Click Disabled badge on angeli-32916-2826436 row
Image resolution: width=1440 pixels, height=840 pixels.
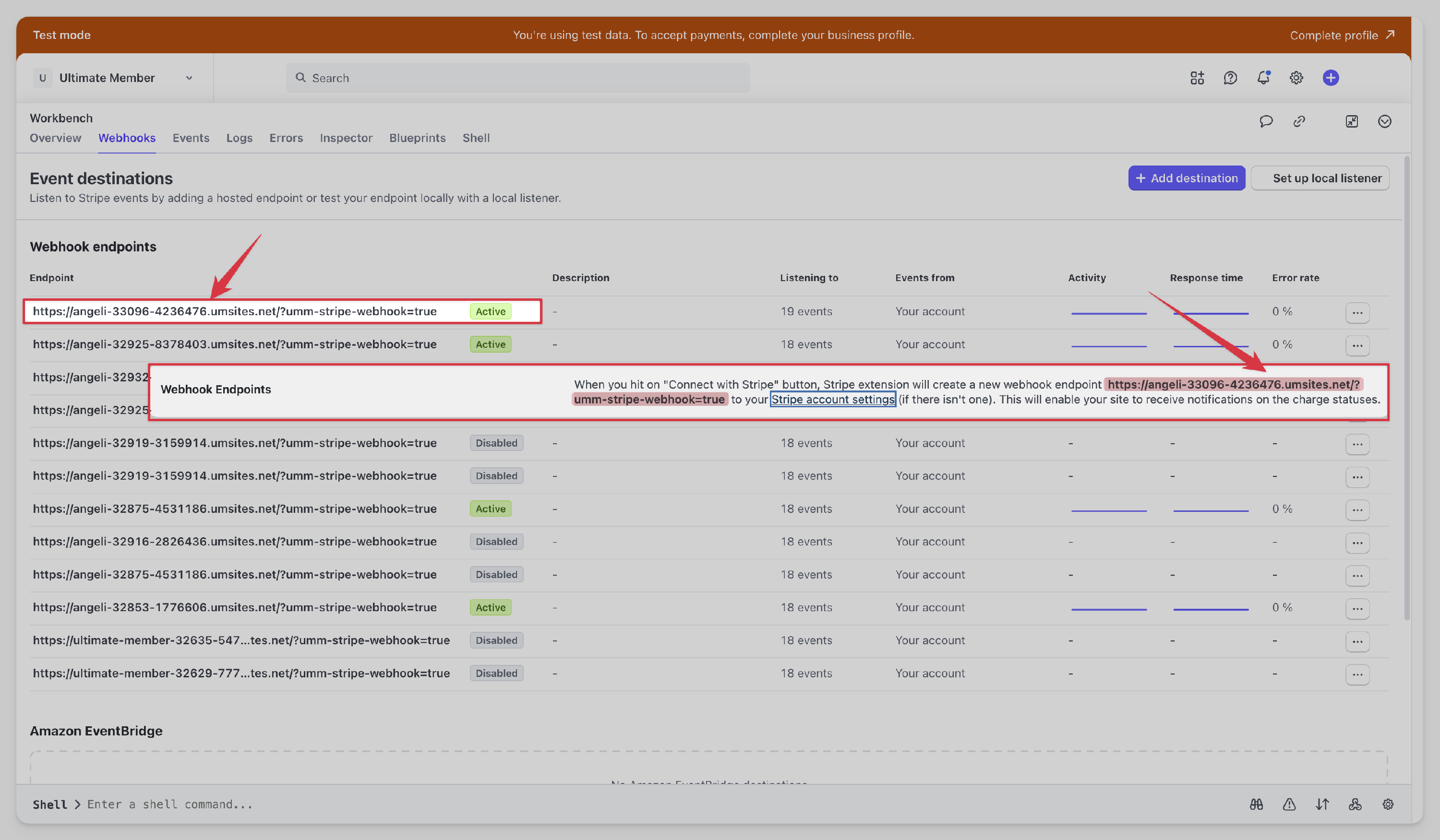[x=497, y=541]
